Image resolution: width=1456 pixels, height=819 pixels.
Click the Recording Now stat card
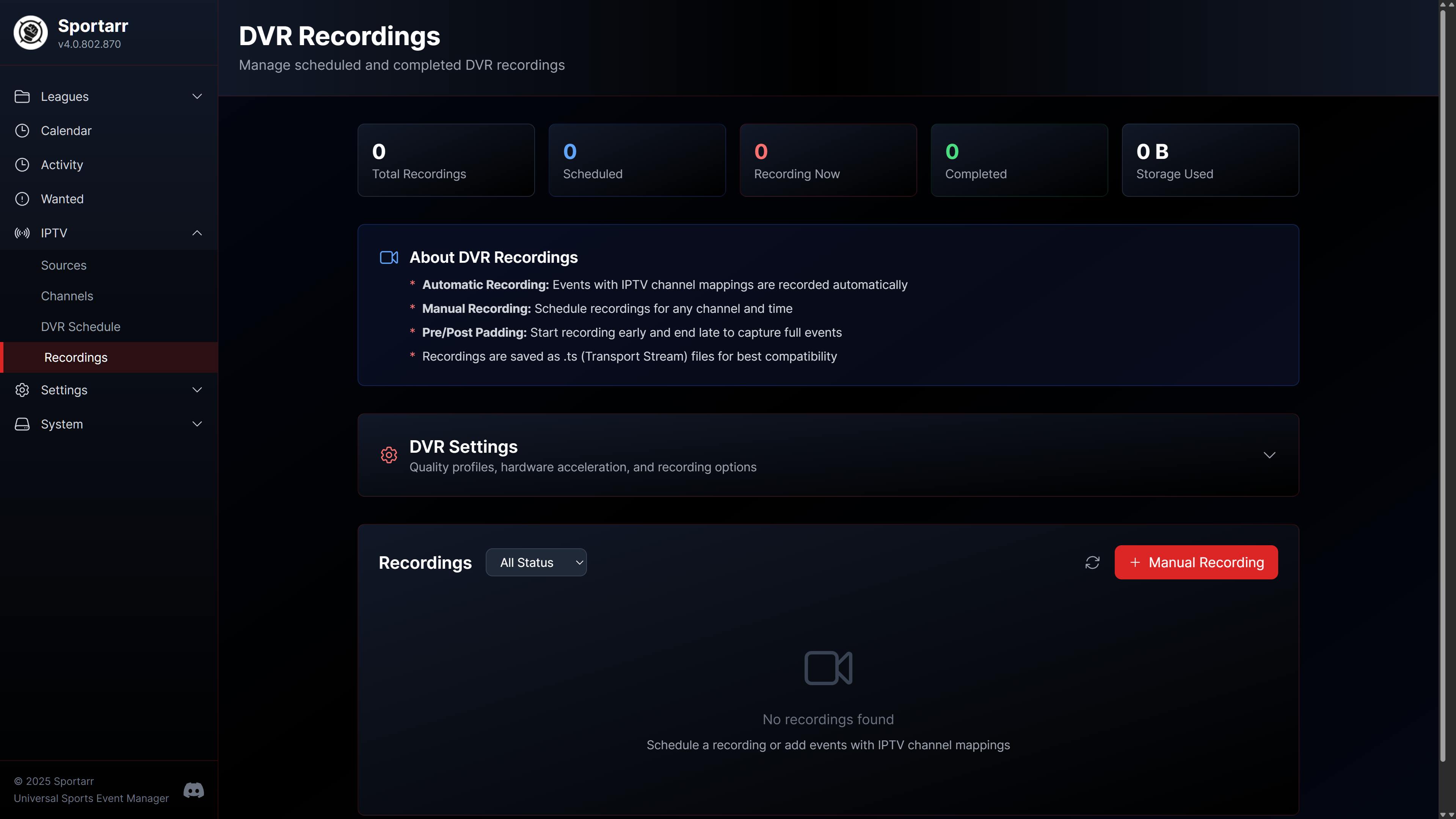pos(828,160)
